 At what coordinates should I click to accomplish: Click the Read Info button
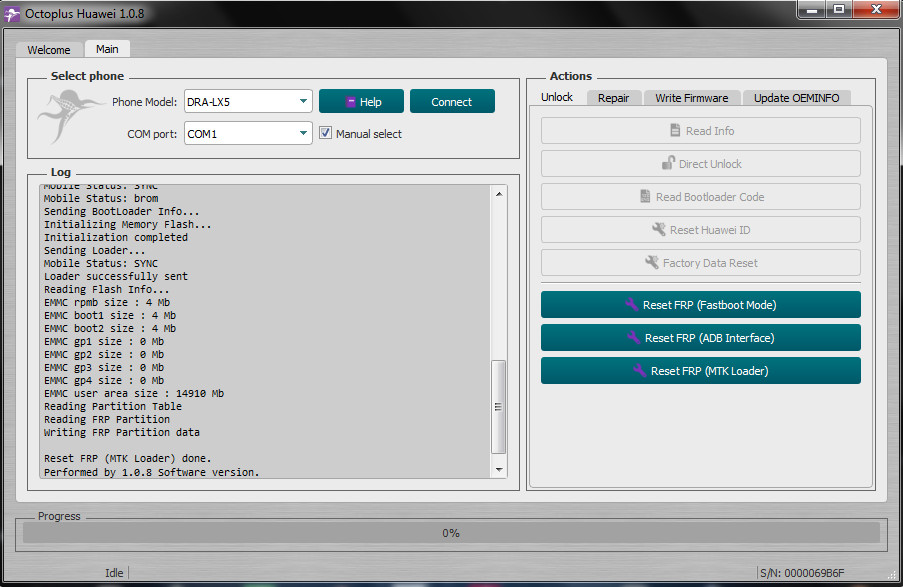701,131
